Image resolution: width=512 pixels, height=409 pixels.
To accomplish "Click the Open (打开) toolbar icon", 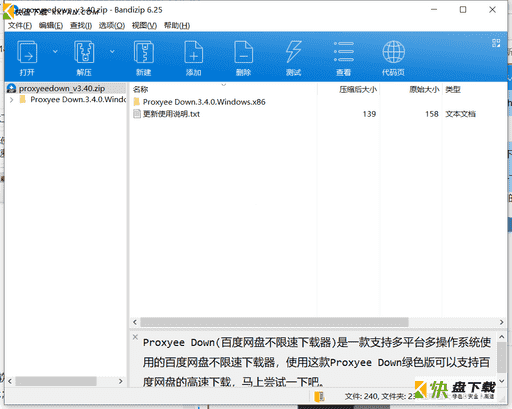I will pyautogui.click(x=27, y=52).
